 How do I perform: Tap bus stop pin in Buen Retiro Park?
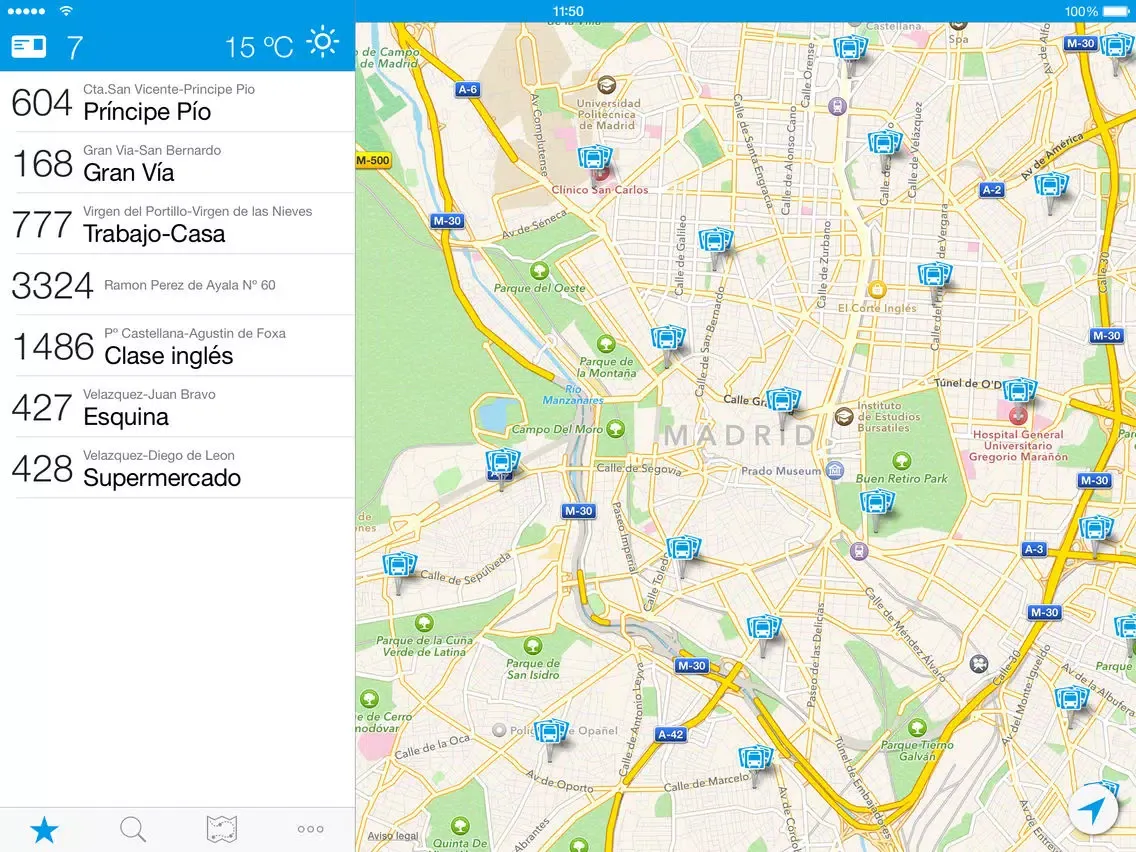(x=877, y=505)
